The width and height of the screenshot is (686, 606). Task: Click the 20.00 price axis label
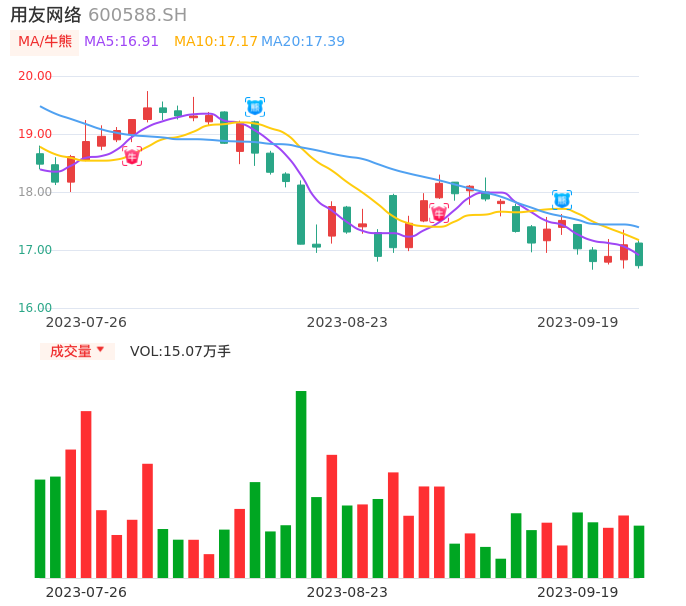tap(35, 76)
